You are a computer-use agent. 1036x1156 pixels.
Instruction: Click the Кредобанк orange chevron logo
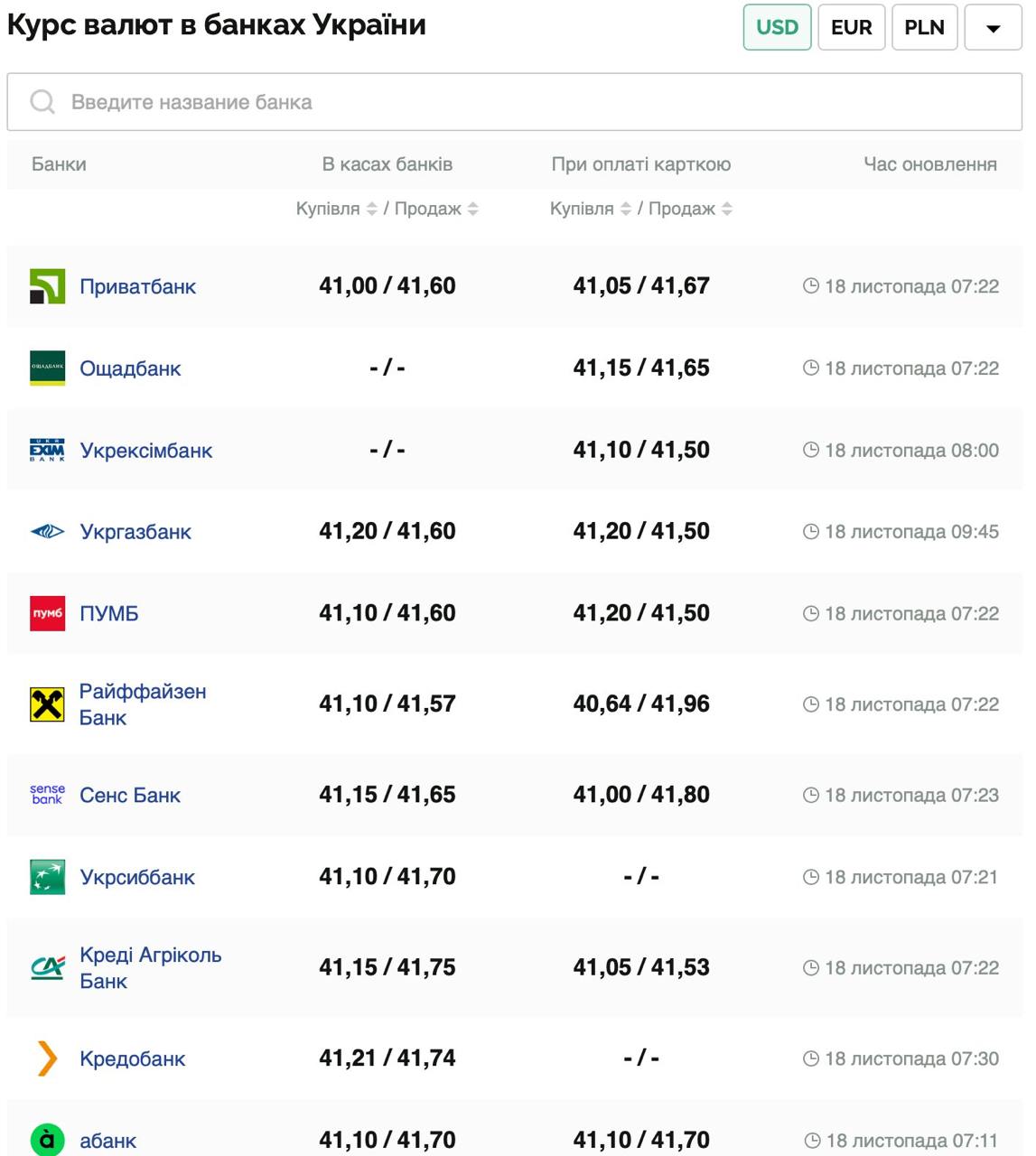[47, 1058]
